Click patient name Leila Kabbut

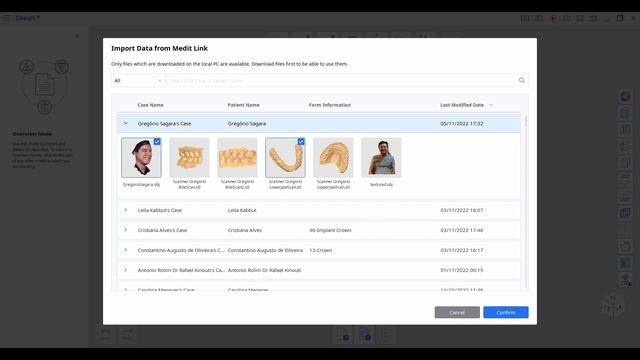pos(242,210)
